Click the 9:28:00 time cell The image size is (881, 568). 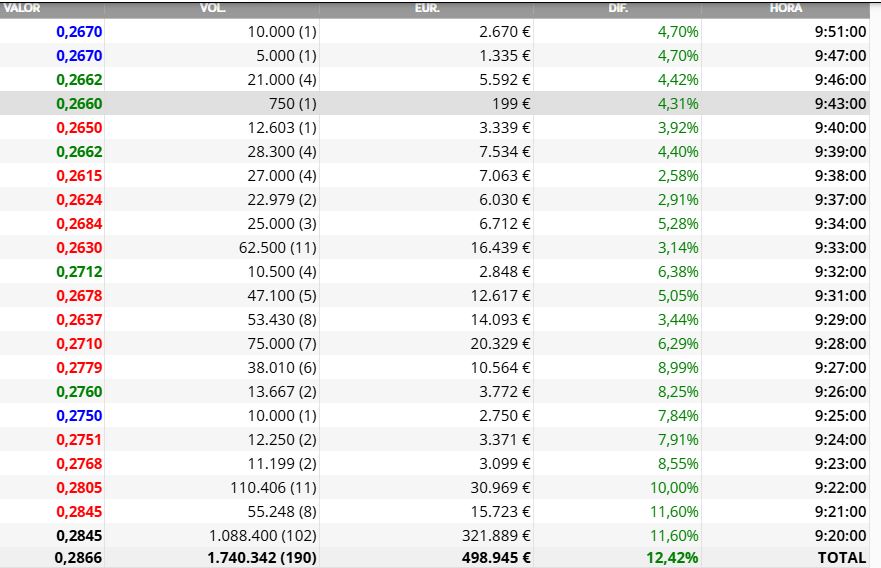tap(841, 344)
